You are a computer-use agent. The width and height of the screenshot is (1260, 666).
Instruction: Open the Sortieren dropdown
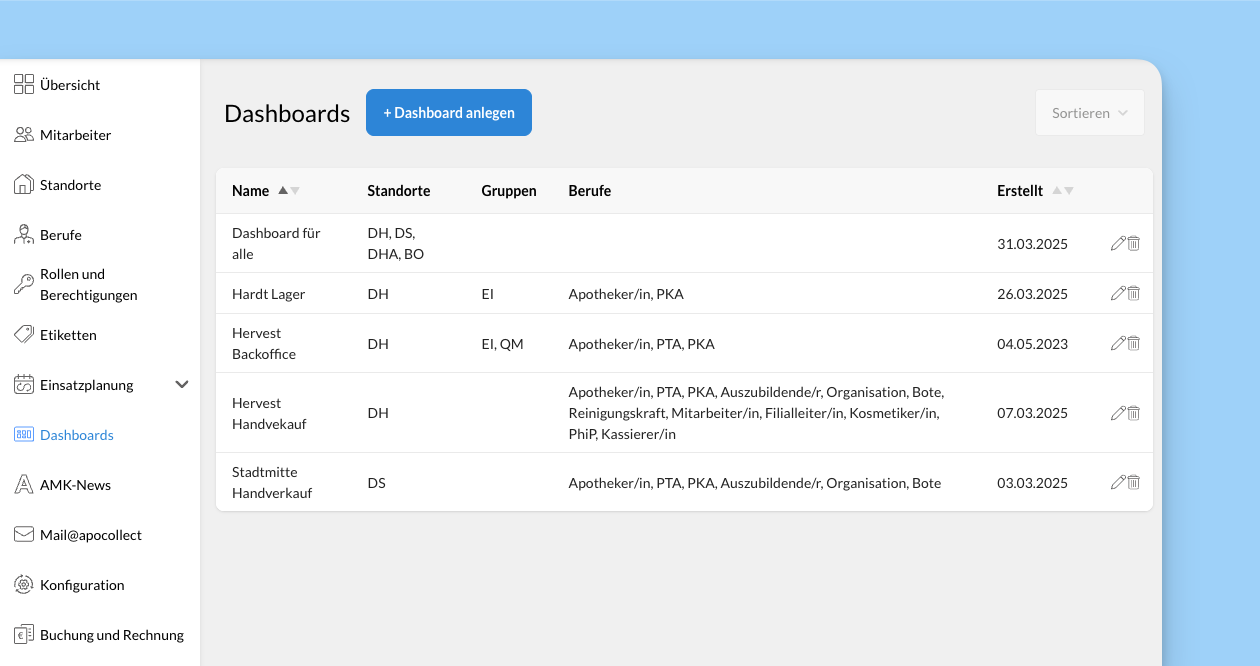(1089, 113)
